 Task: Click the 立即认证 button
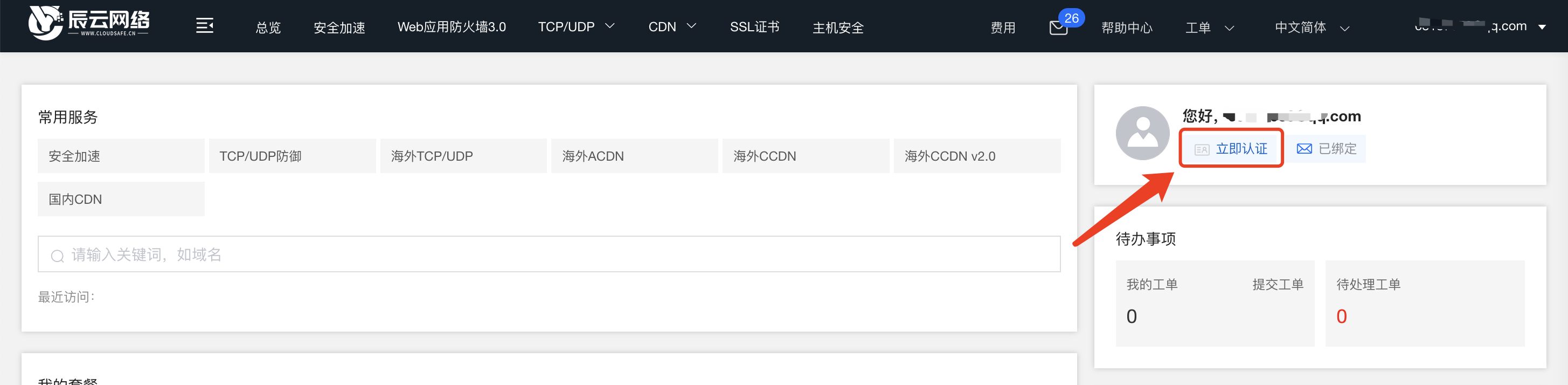[x=1231, y=149]
